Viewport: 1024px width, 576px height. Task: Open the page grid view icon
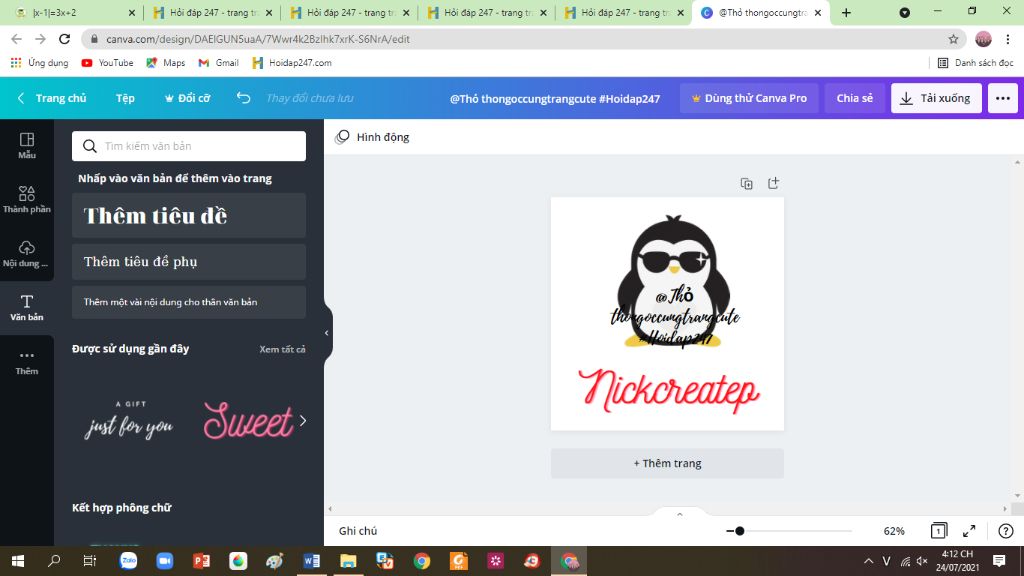[x=938, y=530]
